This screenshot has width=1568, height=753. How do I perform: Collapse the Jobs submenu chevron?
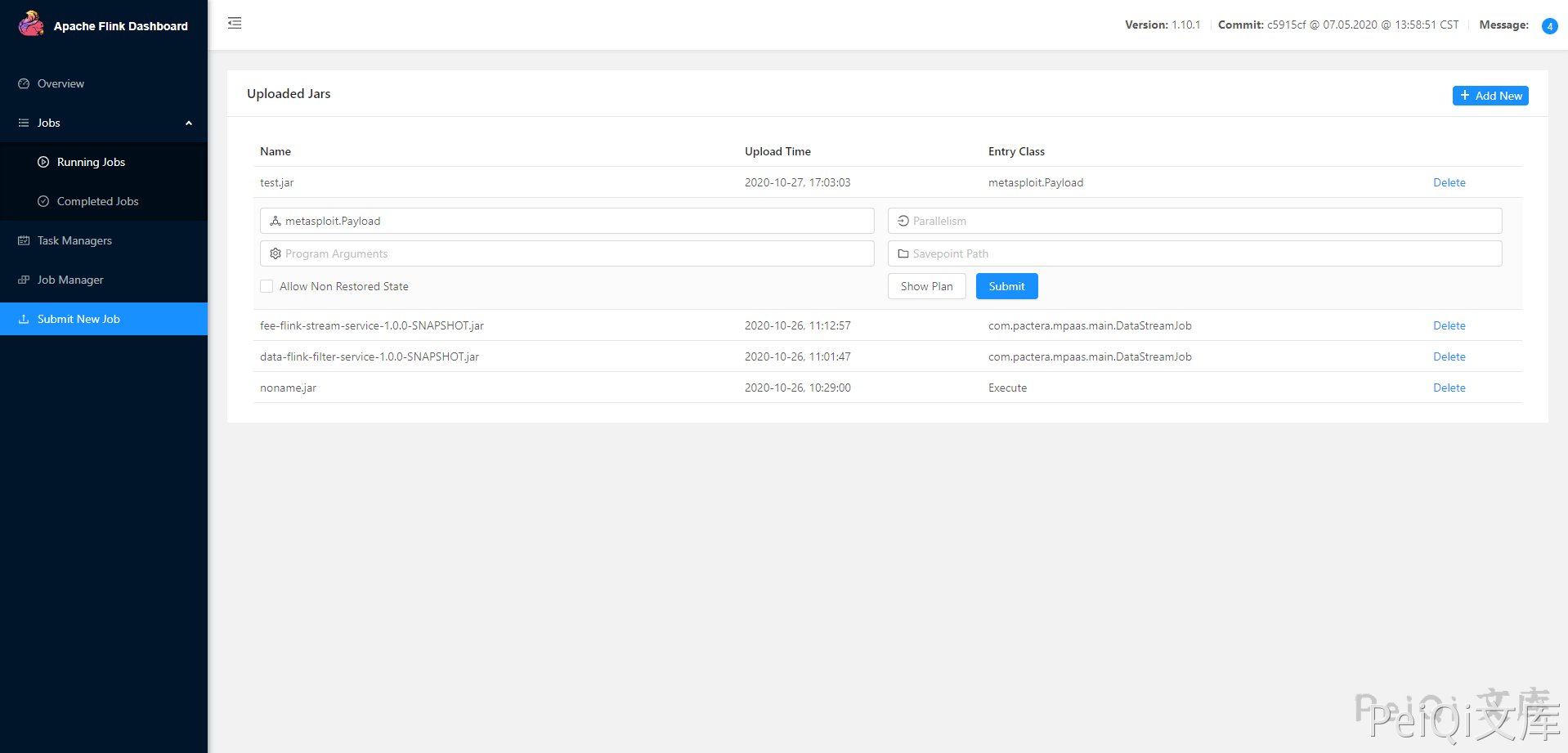pyautogui.click(x=189, y=123)
